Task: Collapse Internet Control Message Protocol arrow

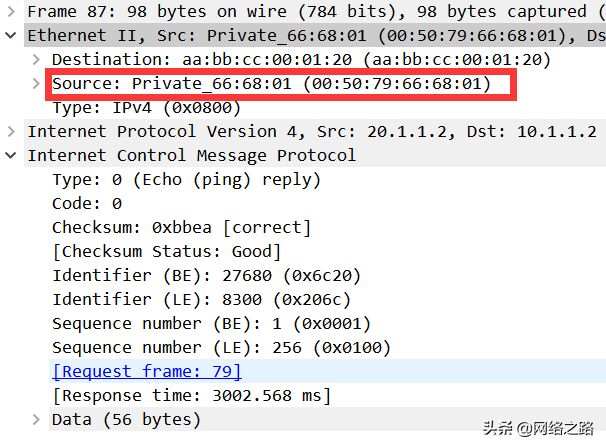Action: coord(11,155)
